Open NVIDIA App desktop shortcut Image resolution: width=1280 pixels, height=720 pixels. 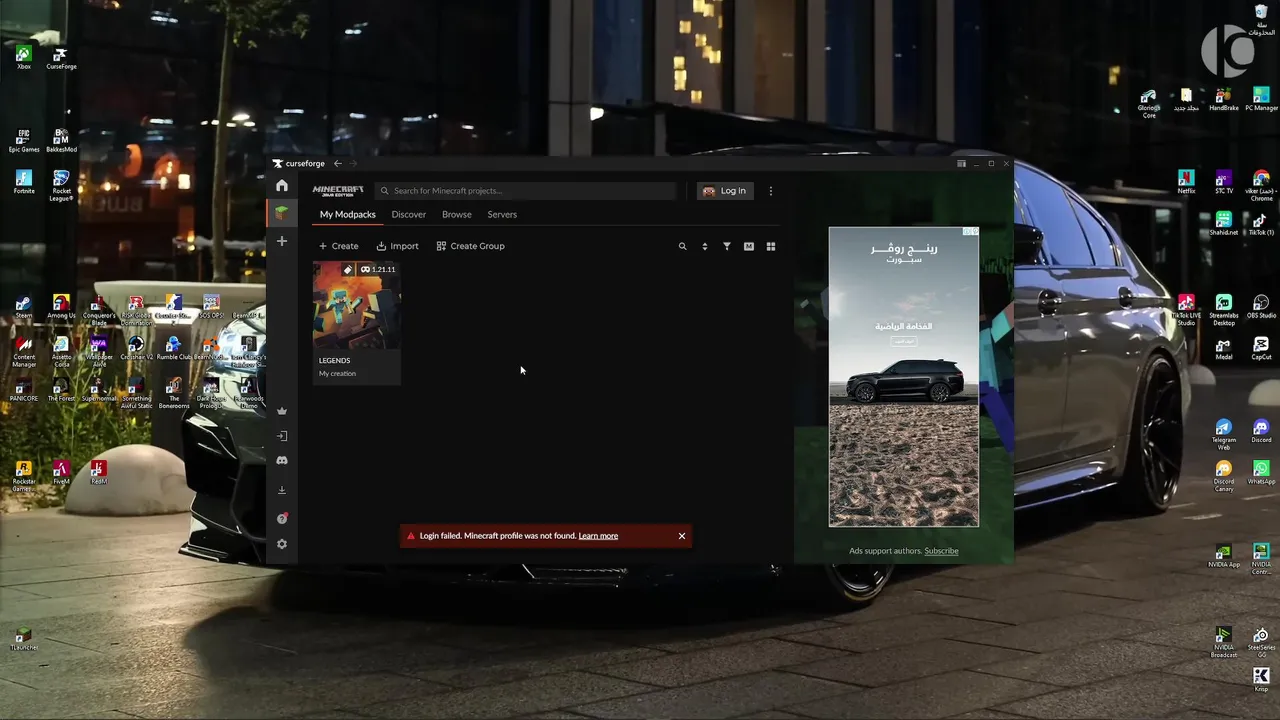pos(1224,556)
